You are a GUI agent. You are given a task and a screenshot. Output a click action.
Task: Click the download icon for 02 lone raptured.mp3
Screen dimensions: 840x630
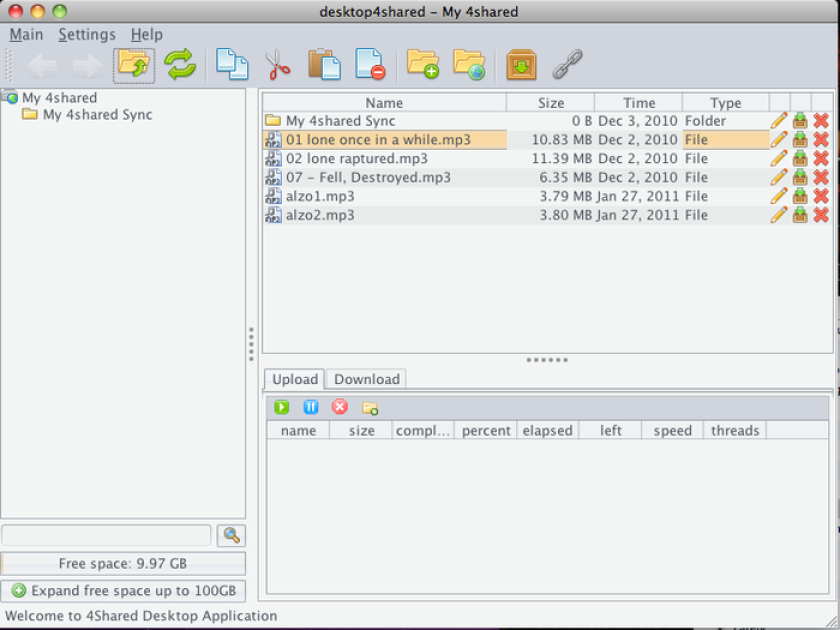point(800,159)
